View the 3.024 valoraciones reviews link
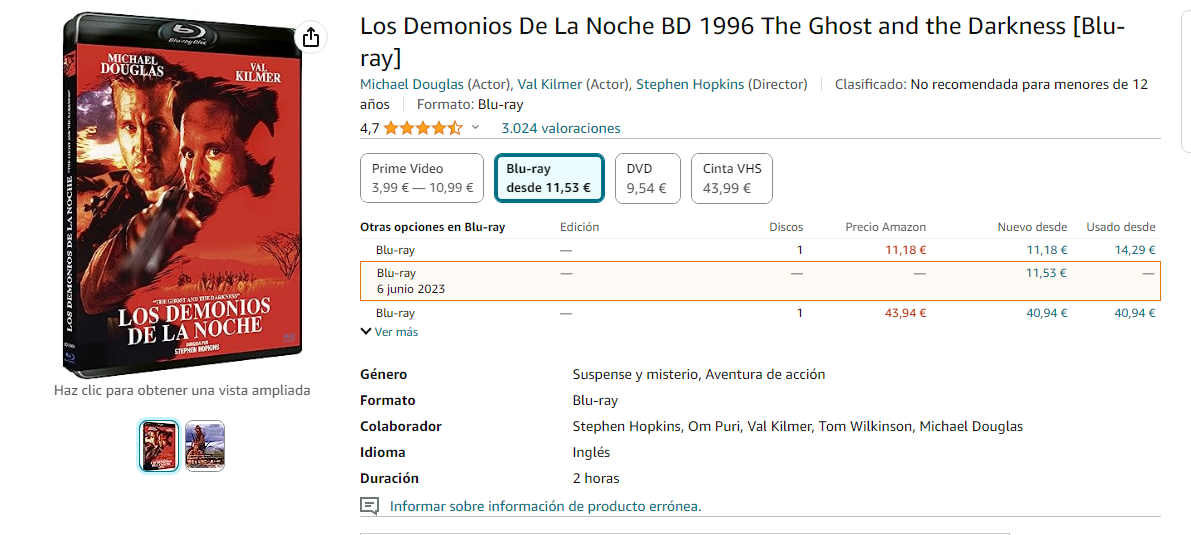This screenshot has height=535, width=1191. pyautogui.click(x=560, y=128)
